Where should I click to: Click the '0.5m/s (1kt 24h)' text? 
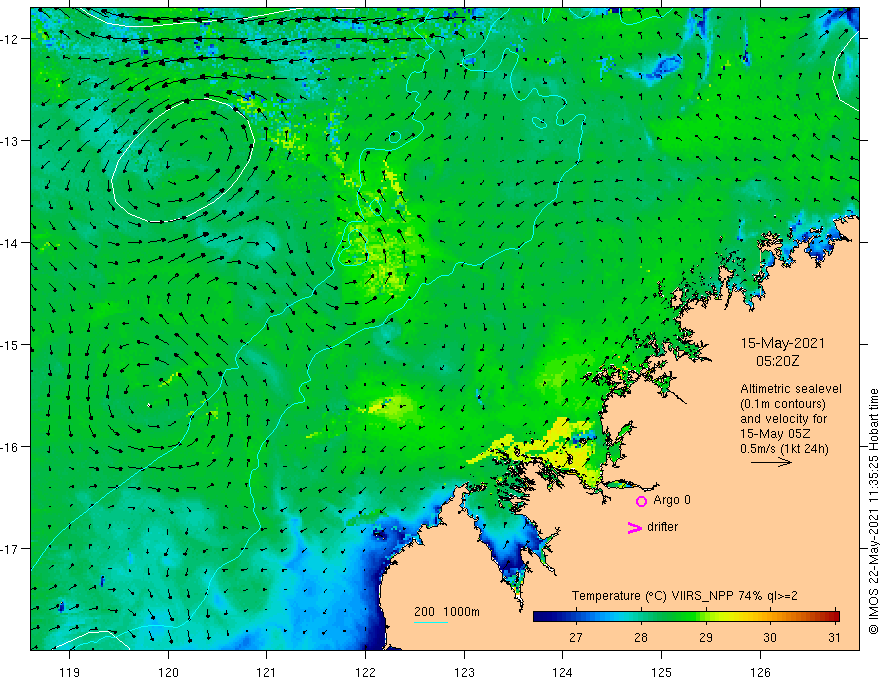point(784,449)
